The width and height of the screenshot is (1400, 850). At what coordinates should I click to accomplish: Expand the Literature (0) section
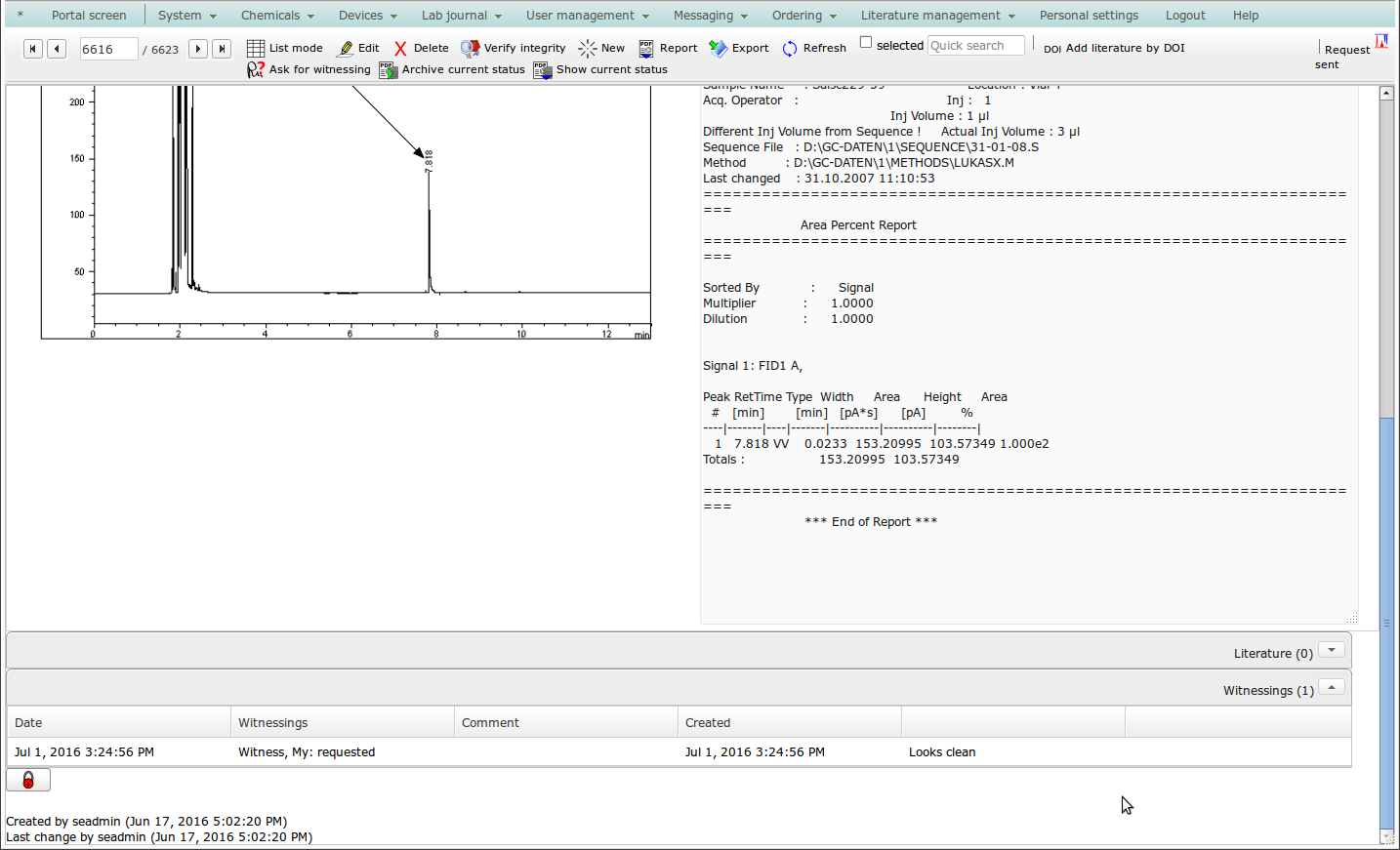[x=1331, y=650]
